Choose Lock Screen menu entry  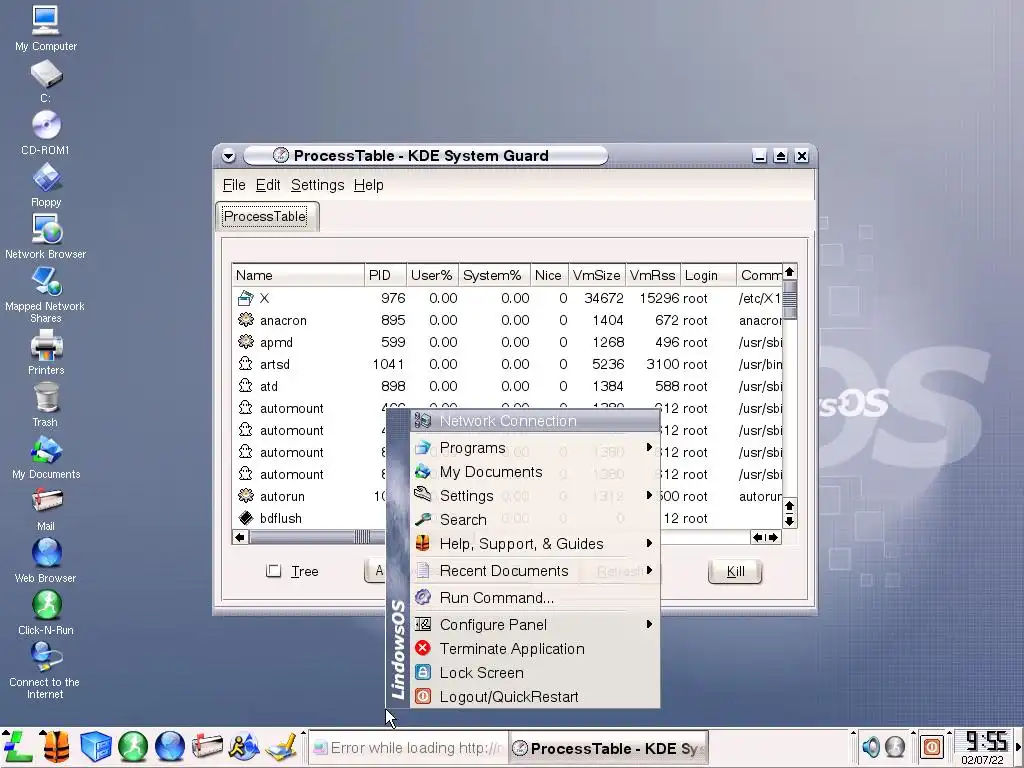tap(534, 673)
